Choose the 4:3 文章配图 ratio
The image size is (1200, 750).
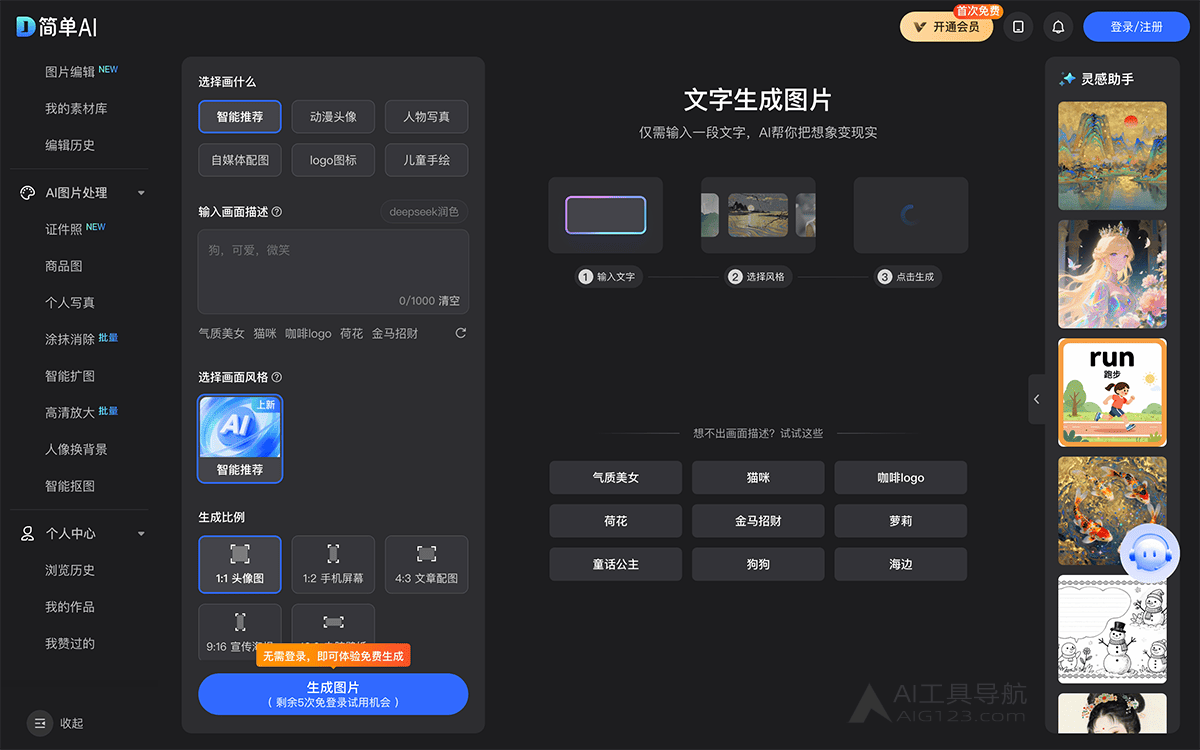[427, 565]
